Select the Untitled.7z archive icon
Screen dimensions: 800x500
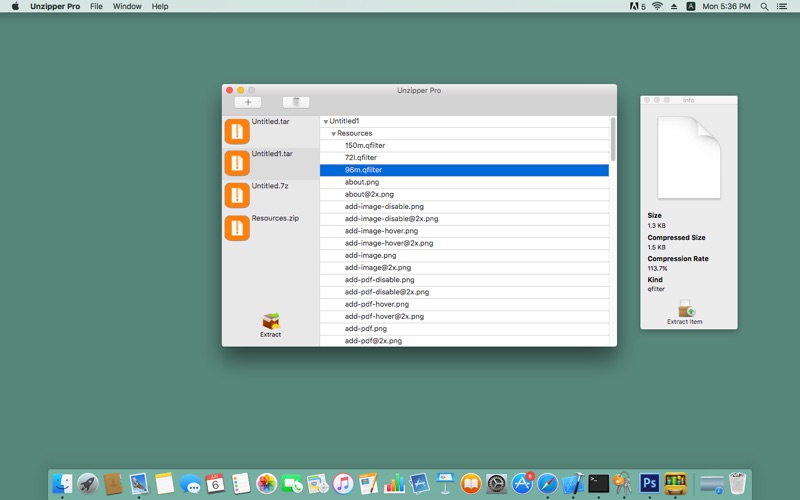pos(237,195)
